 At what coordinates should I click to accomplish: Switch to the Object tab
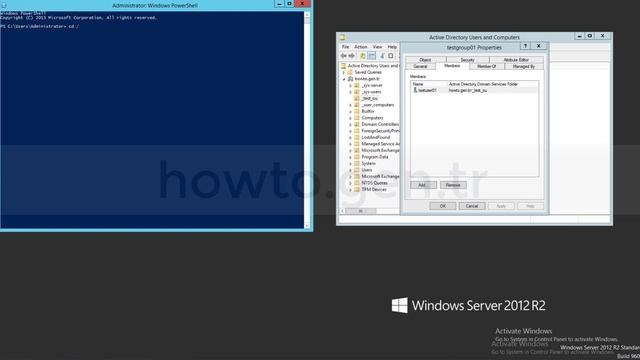(x=425, y=60)
